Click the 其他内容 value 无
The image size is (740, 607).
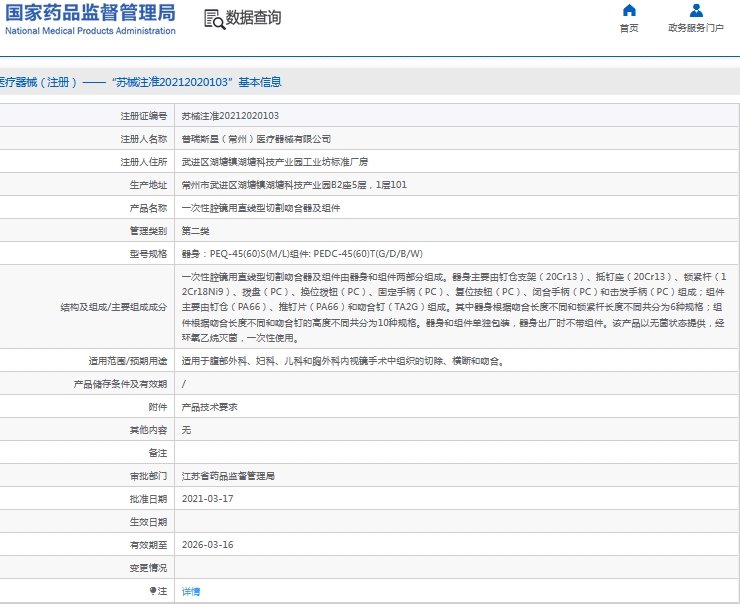[x=186, y=430]
